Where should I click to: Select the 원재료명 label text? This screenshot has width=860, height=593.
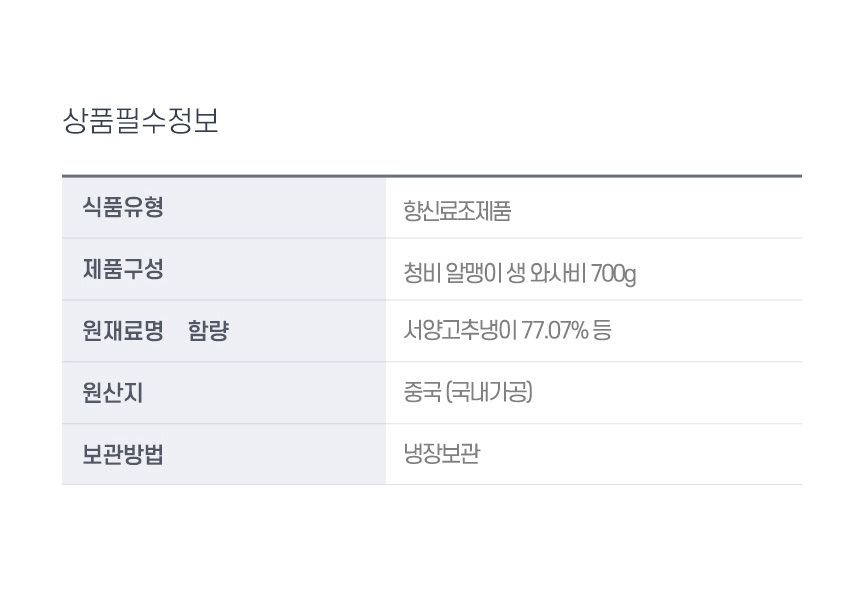click(123, 331)
